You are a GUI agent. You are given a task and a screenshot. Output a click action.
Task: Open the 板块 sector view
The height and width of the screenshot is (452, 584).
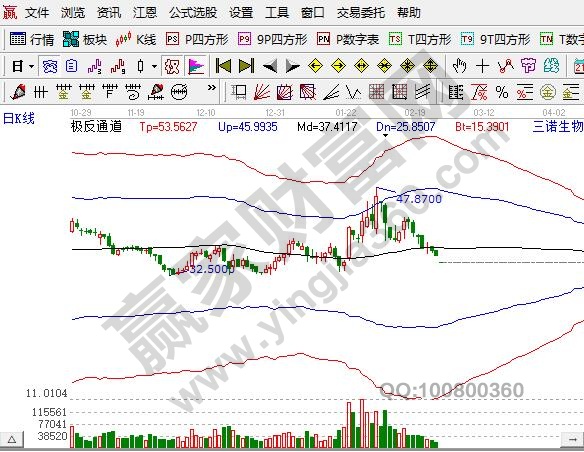click(x=85, y=39)
